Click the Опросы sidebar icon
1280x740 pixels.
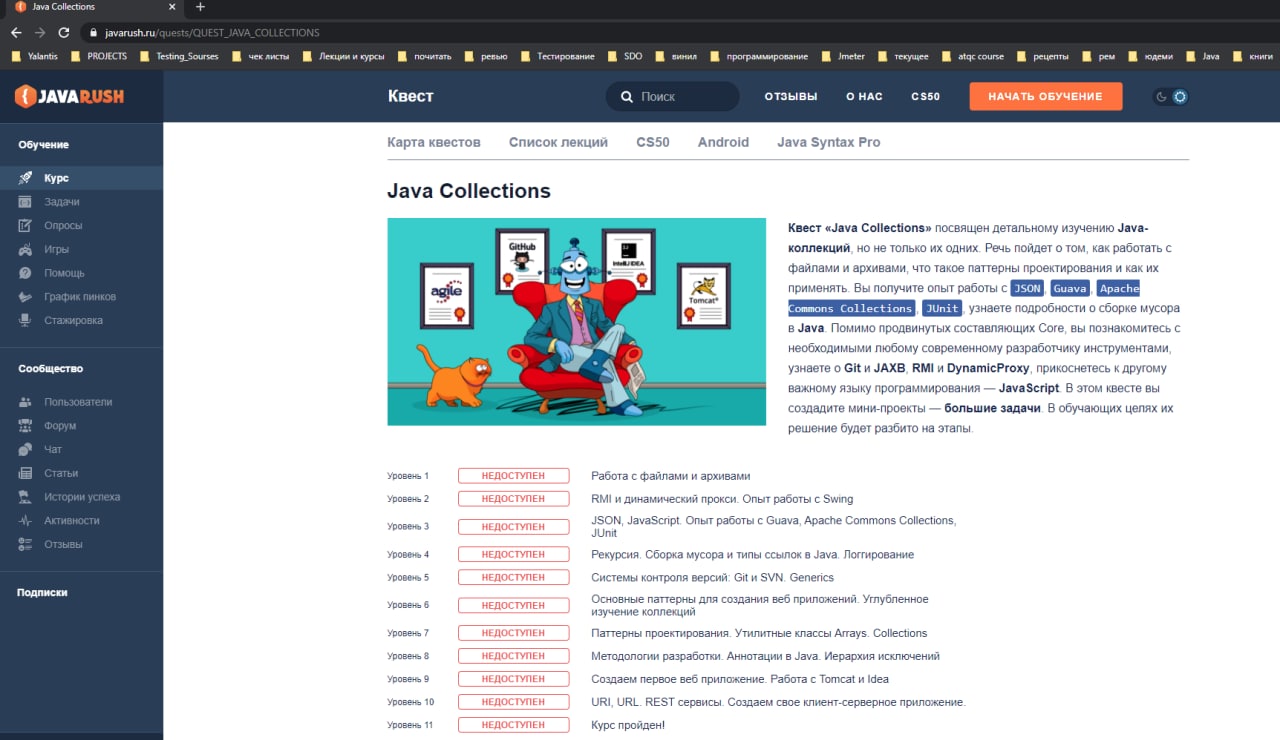point(25,226)
